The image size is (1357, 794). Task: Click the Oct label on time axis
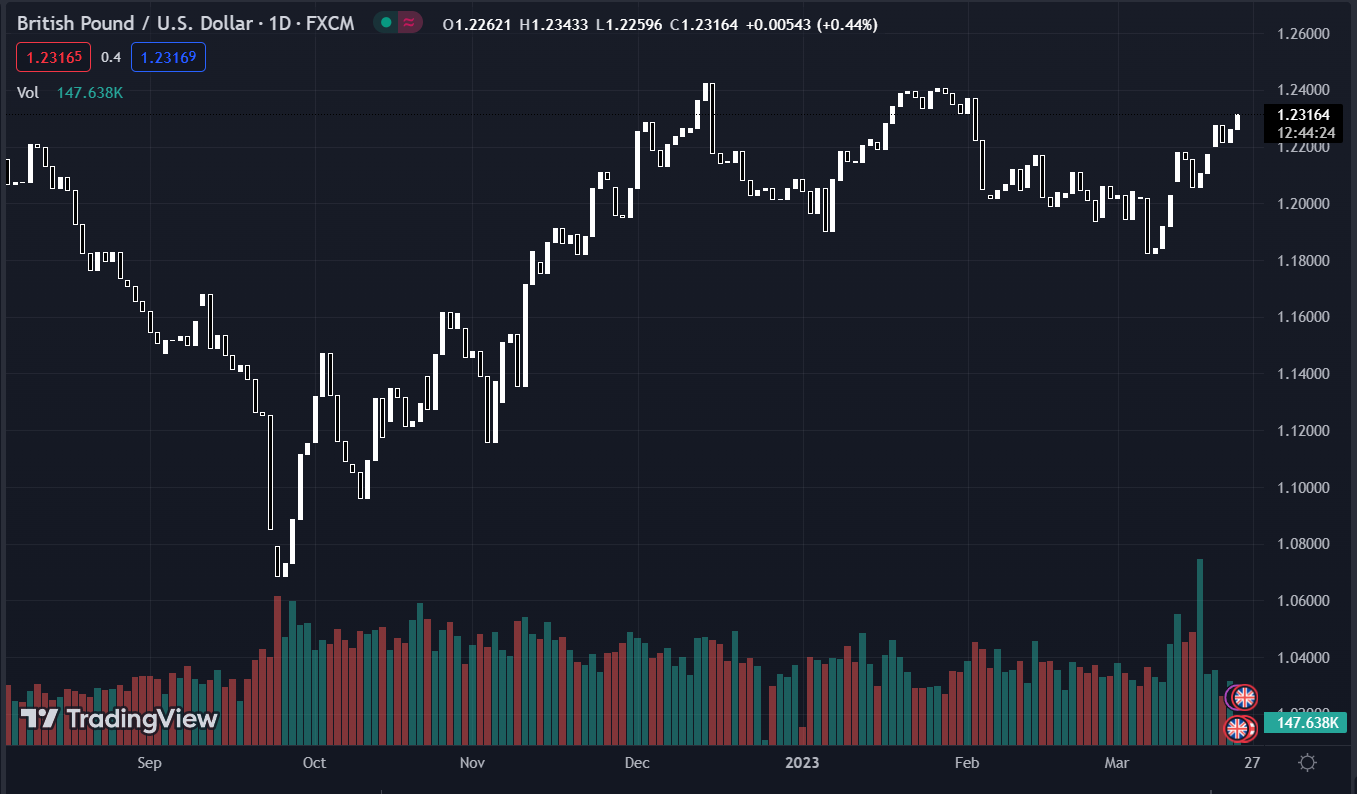pos(314,763)
